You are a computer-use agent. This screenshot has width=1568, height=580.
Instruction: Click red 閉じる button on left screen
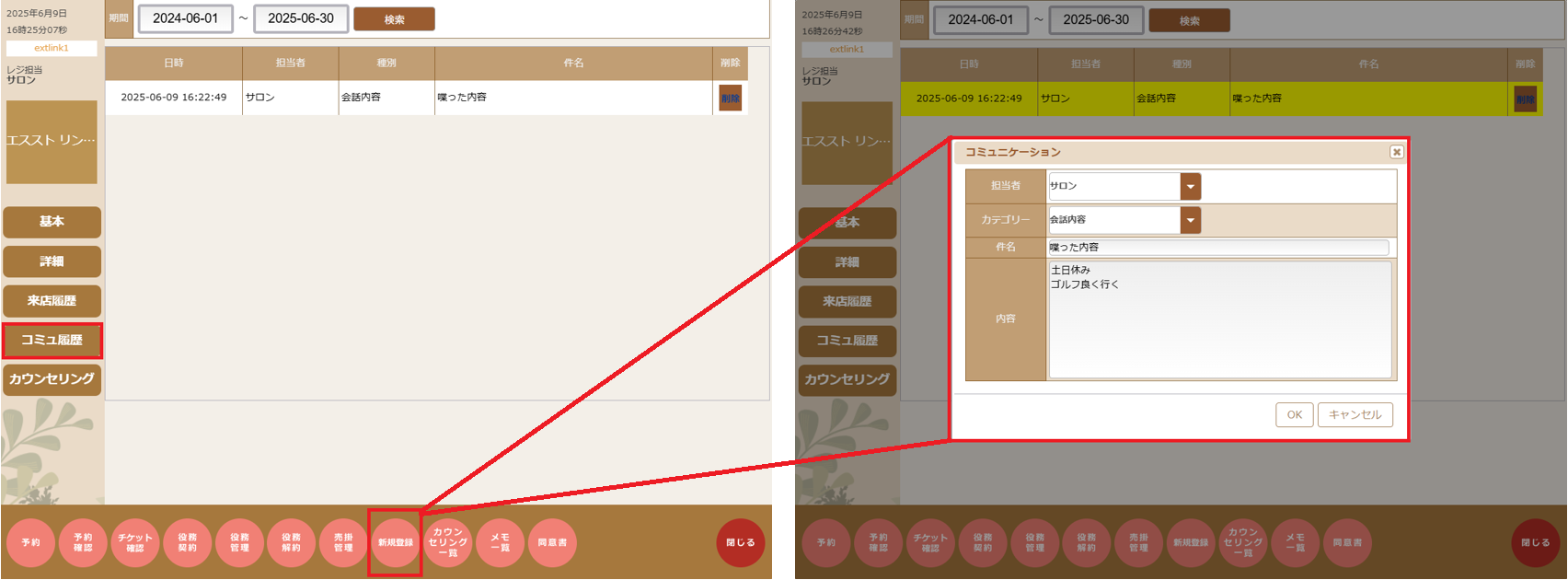coord(741,542)
